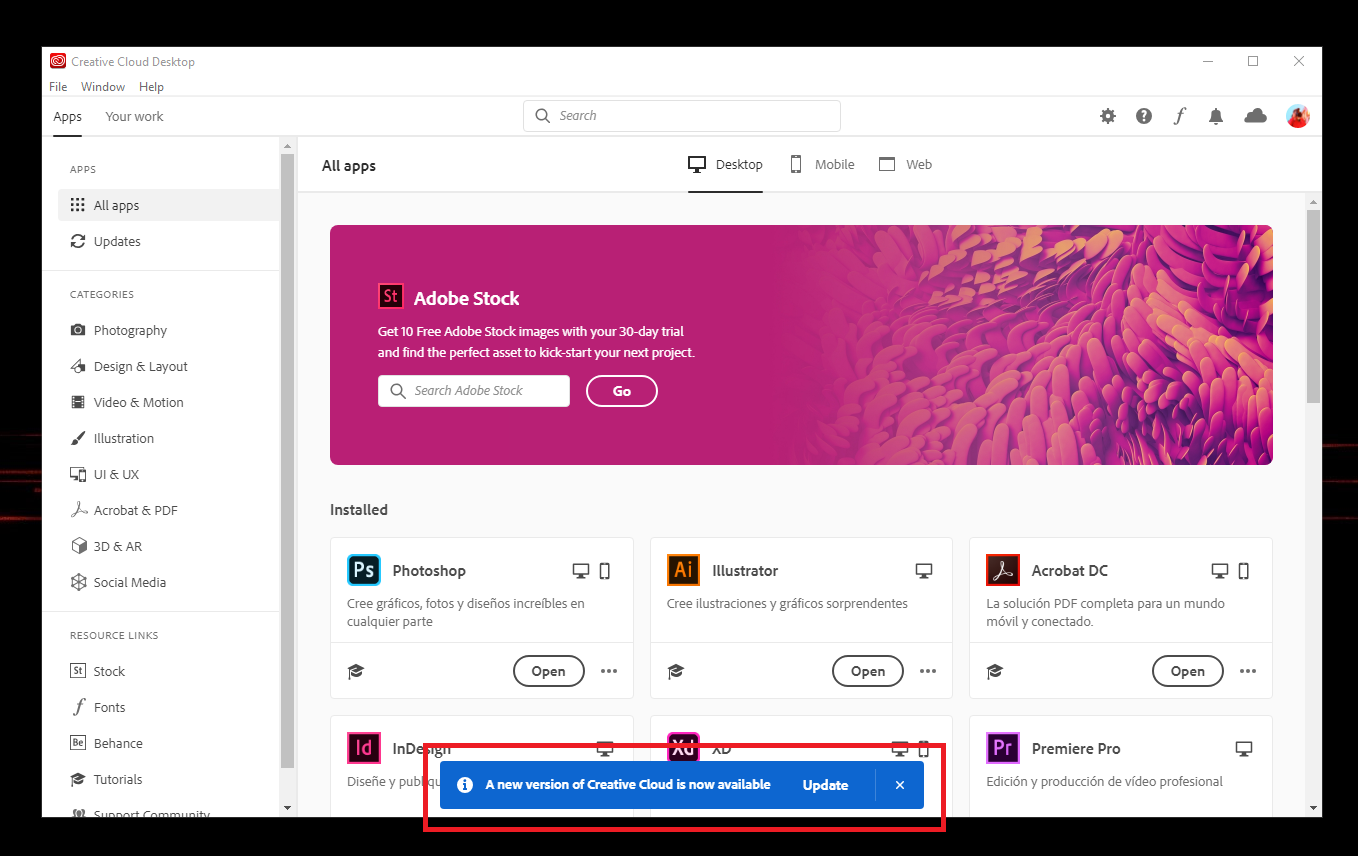This screenshot has width=1358, height=856.
Task: Open the Window menu
Action: tap(102, 86)
